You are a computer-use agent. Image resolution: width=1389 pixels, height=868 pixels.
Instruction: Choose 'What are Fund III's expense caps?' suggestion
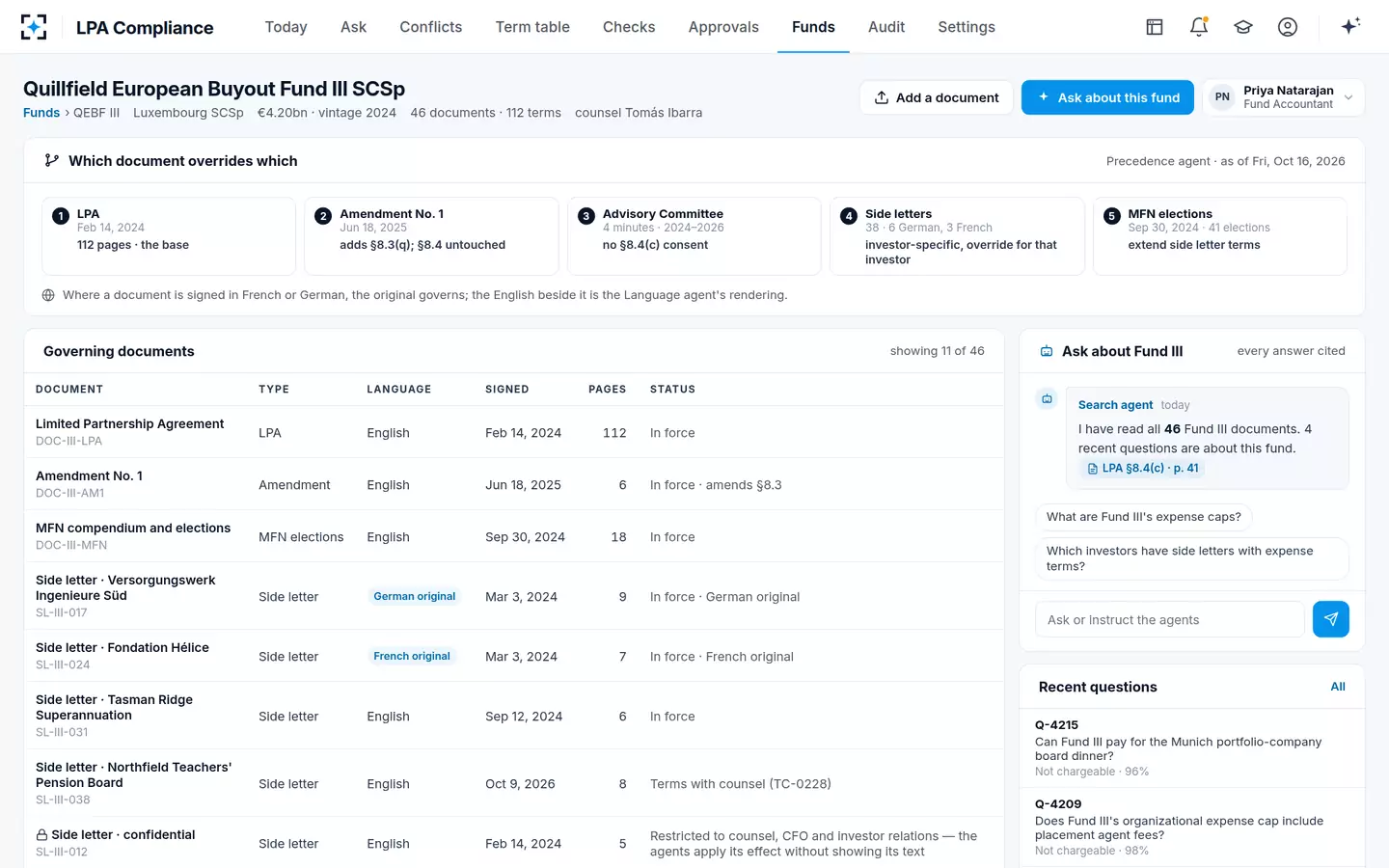click(1144, 517)
